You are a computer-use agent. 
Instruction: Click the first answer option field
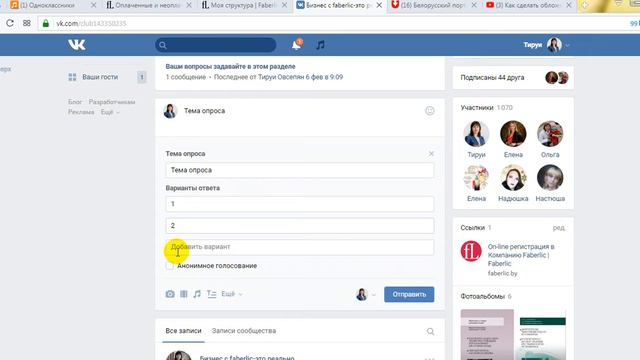300,204
